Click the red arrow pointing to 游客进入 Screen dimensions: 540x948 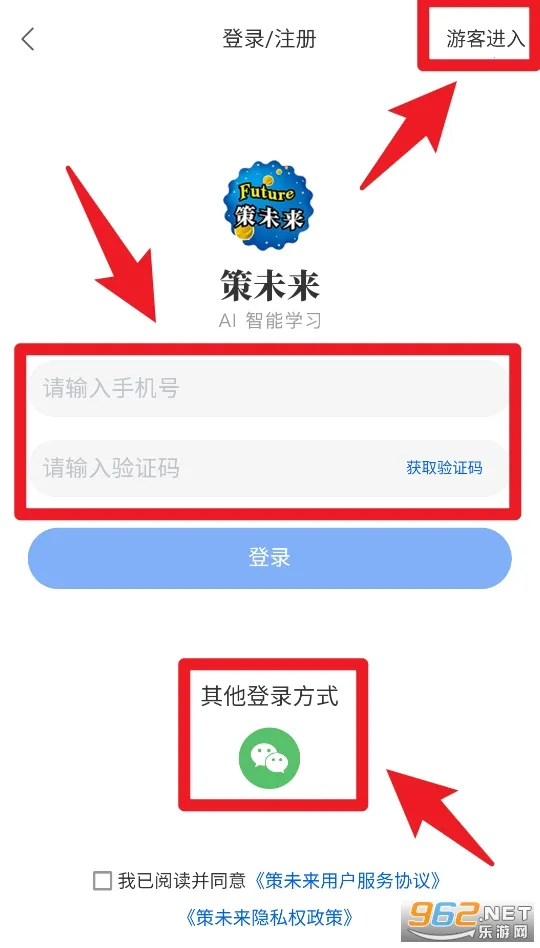pyautogui.click(x=411, y=136)
